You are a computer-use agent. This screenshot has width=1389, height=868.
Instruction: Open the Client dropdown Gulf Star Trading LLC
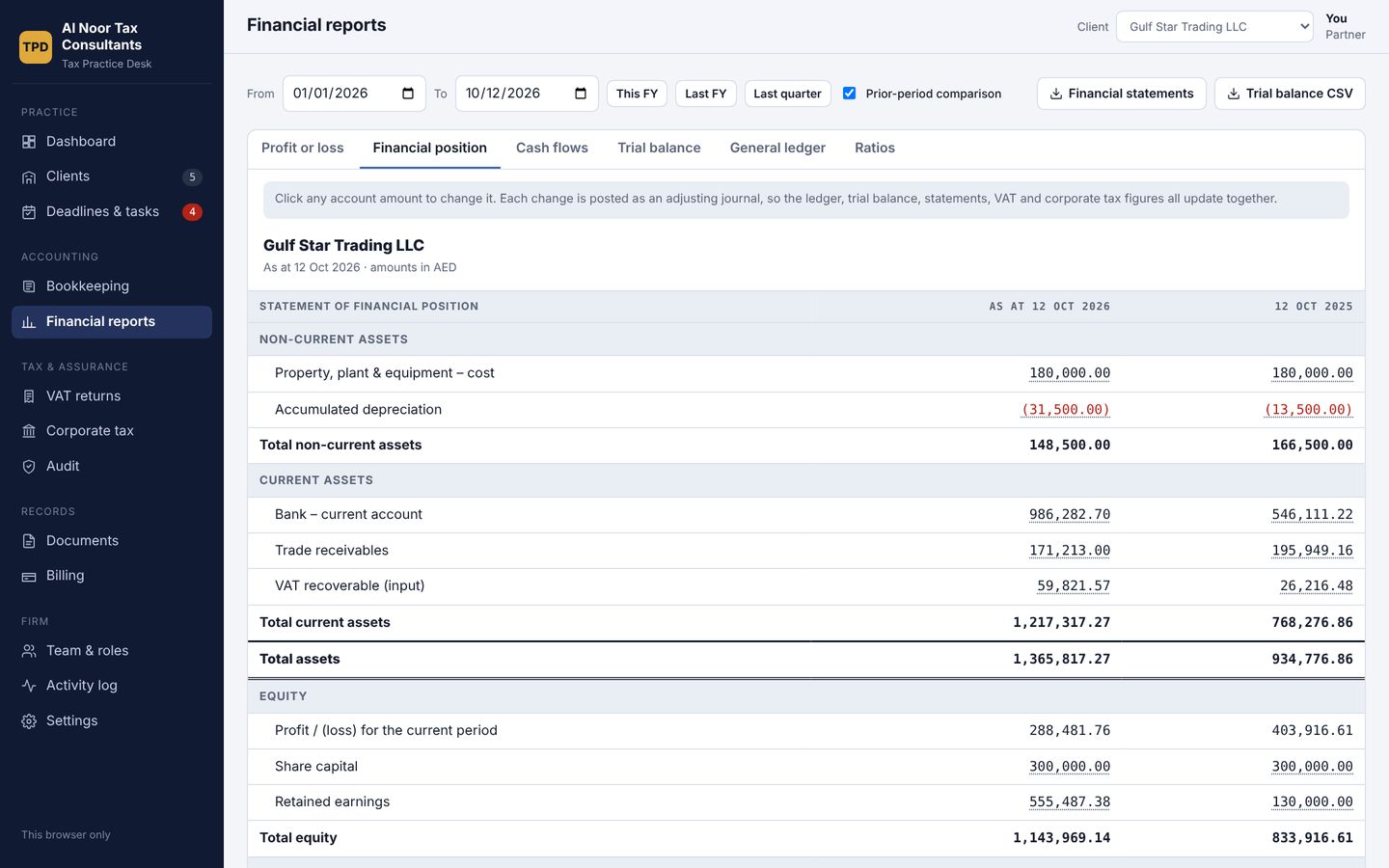pos(1214,27)
